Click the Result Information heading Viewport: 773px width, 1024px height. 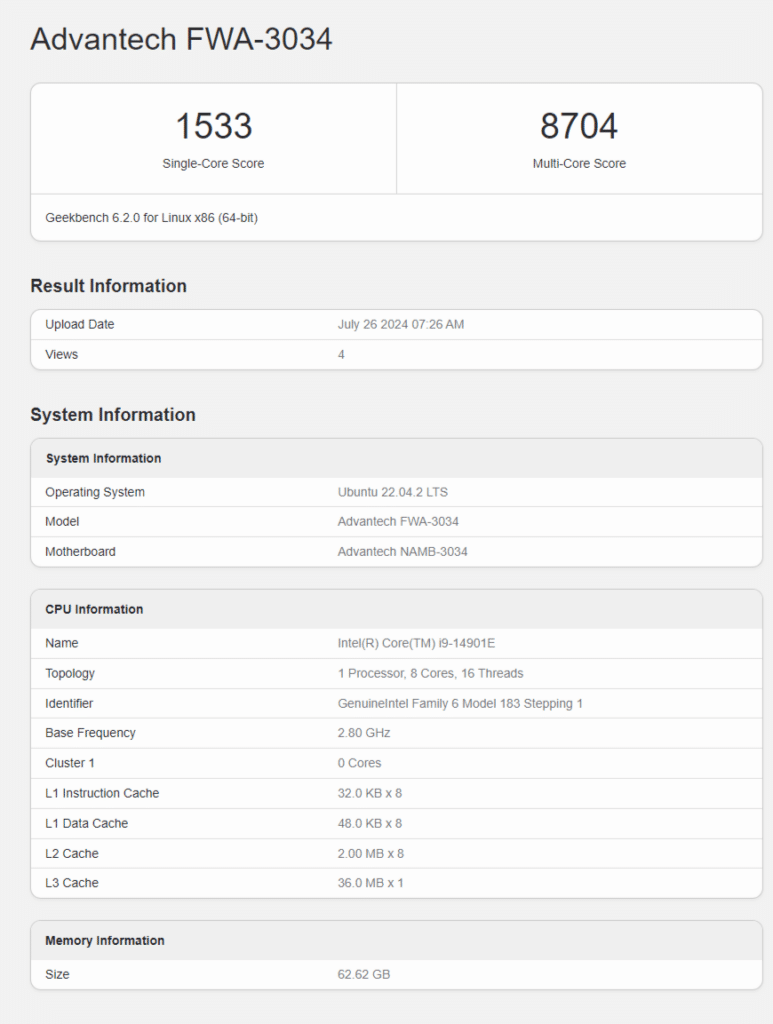click(108, 285)
